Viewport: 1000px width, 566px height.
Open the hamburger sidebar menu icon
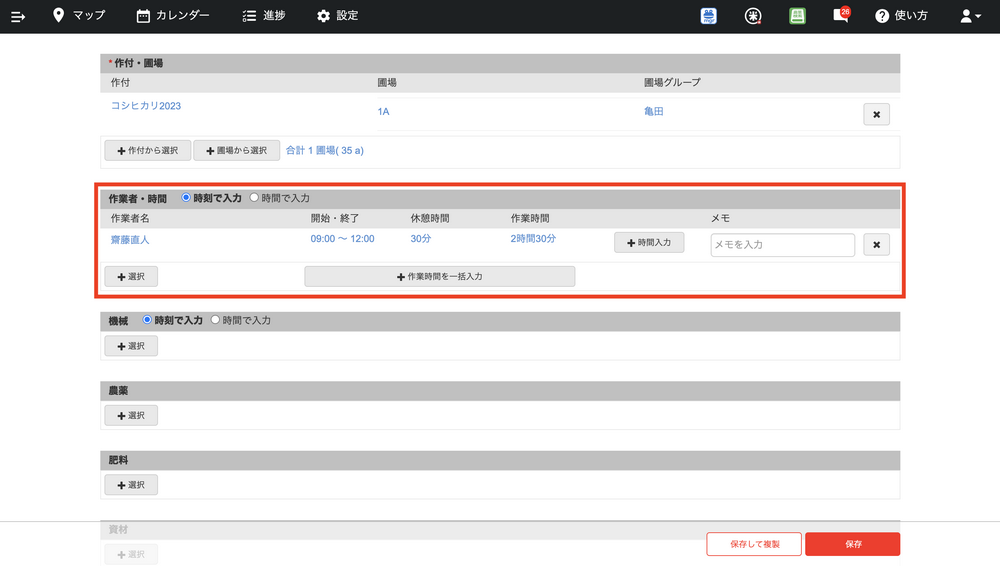pyautogui.click(x=18, y=16)
